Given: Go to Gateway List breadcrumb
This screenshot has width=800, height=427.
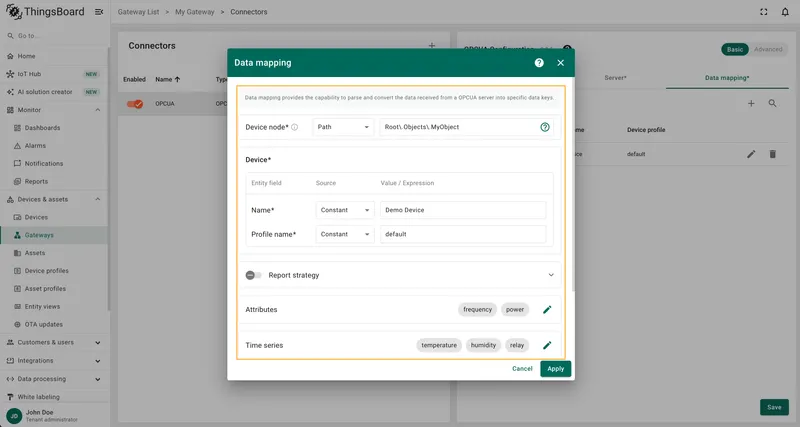Looking at the screenshot, I should [x=138, y=12].
